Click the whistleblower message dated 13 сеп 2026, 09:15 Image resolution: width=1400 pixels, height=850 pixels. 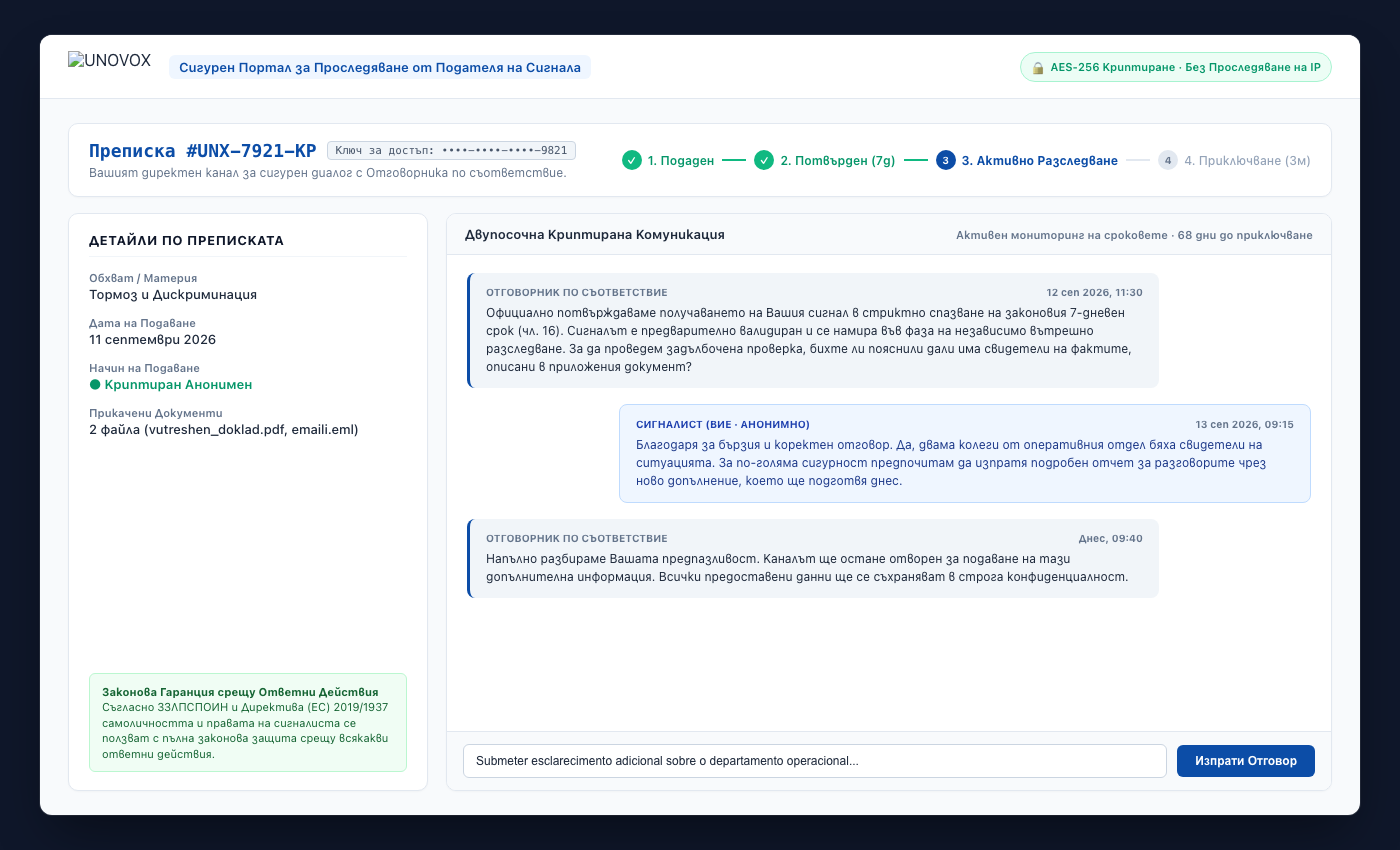pyautogui.click(x=965, y=453)
